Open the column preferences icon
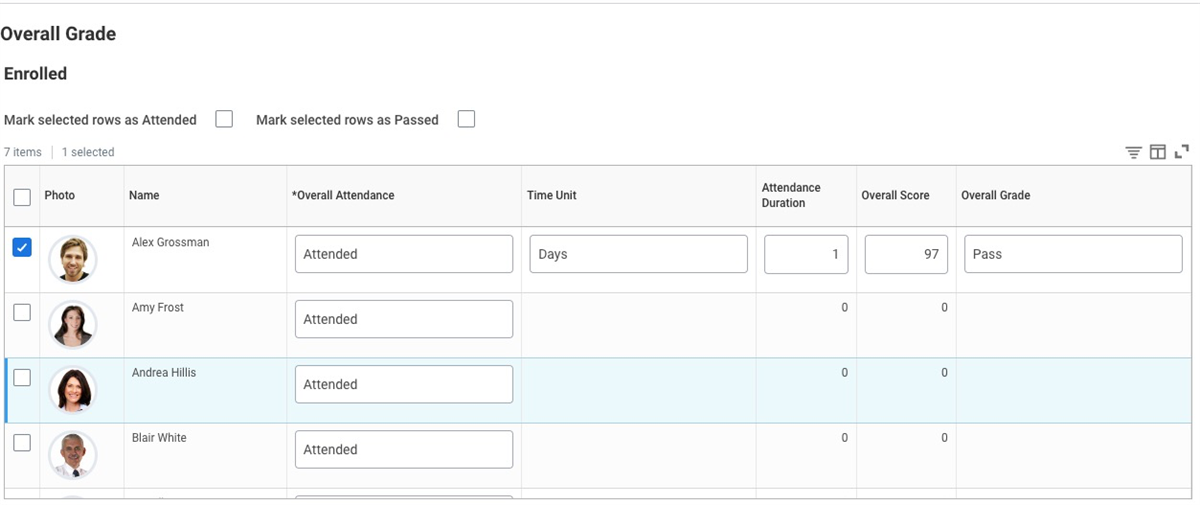Image resolution: width=1200 pixels, height=505 pixels. (1158, 152)
